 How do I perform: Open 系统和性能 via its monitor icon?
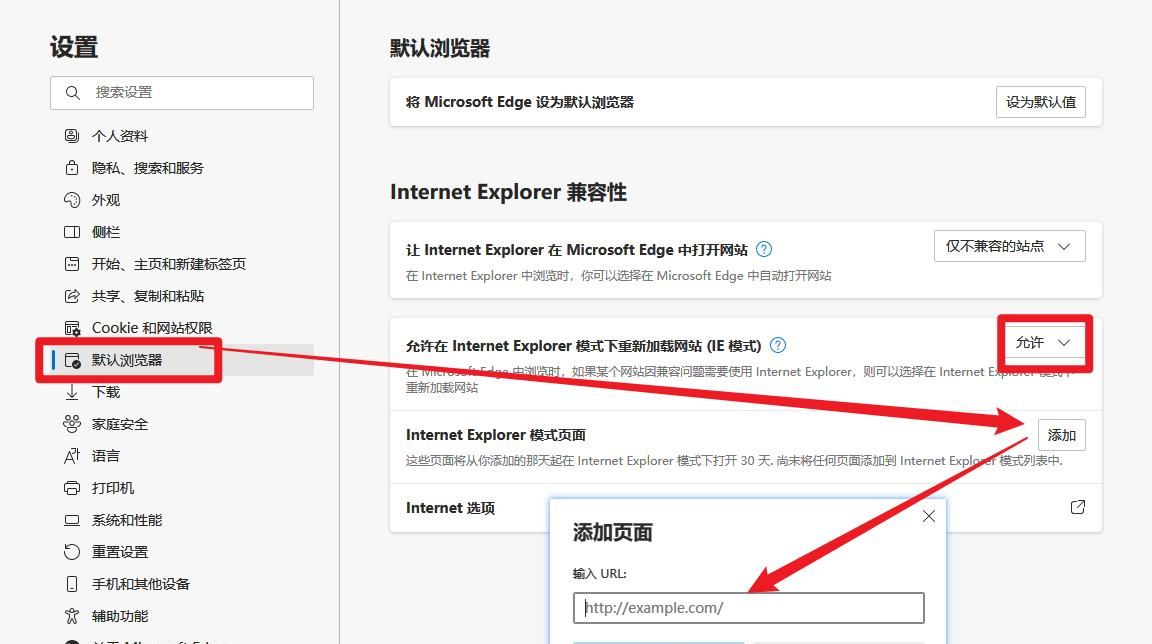tap(69, 519)
